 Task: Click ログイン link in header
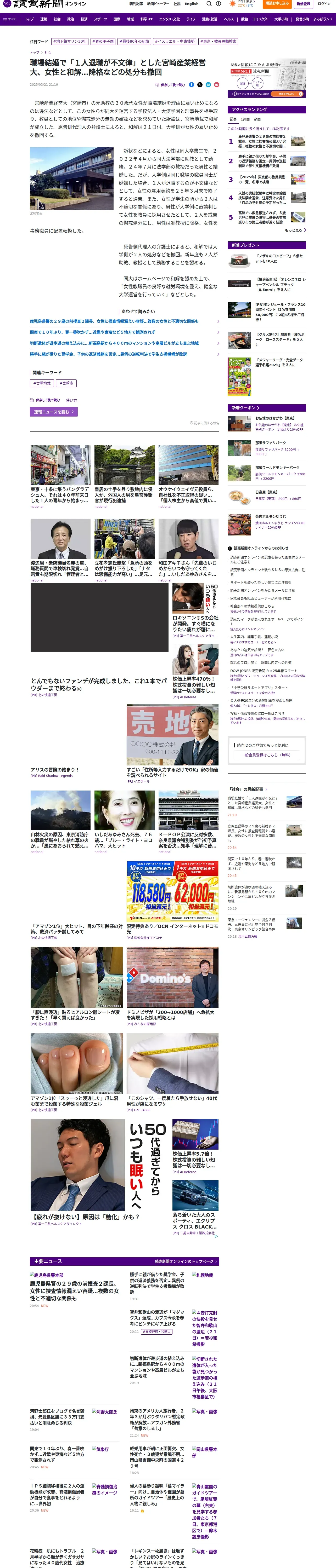(x=324, y=4)
